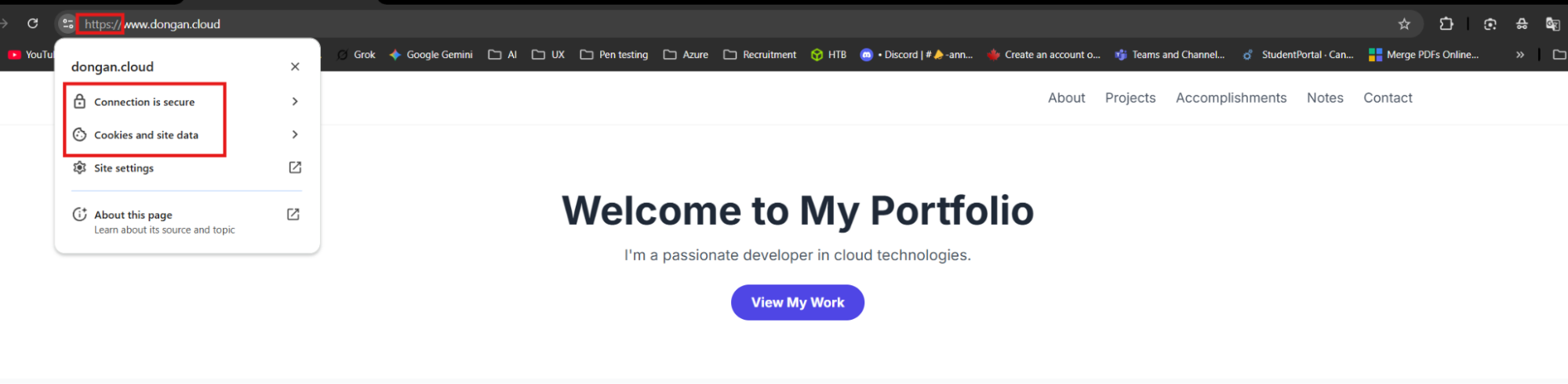Viewport: 1568px width, 384px height.
Task: Open the Extensions puzzle icon
Action: click(1446, 24)
